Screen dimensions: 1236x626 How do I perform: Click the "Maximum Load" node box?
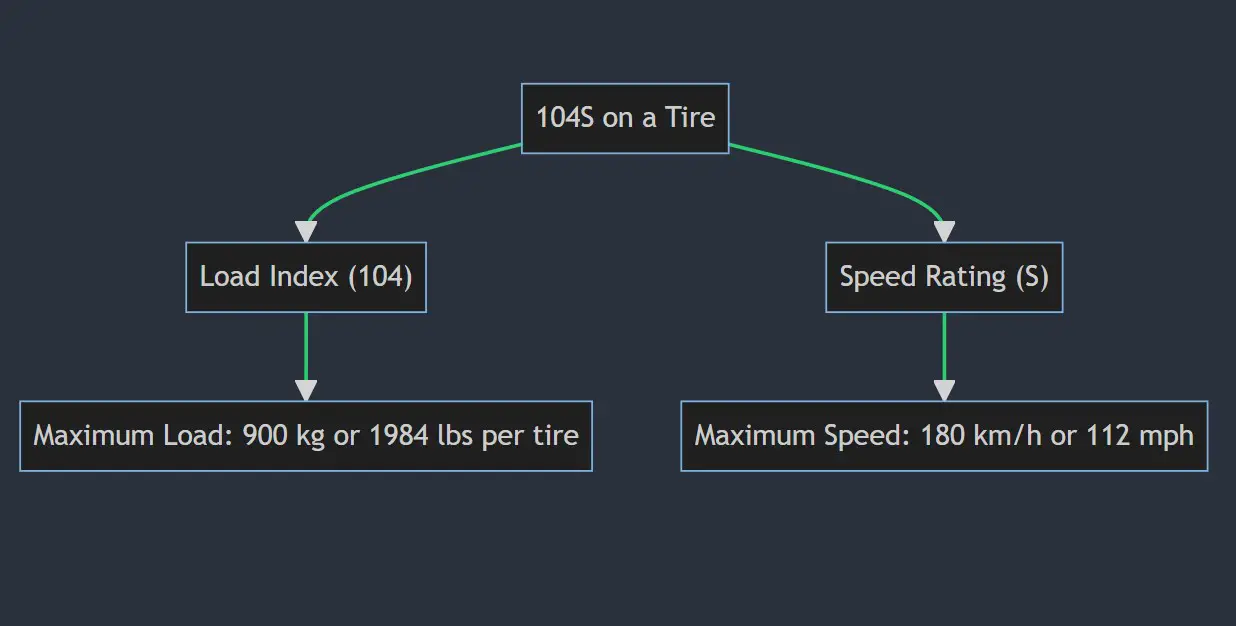[306, 436]
